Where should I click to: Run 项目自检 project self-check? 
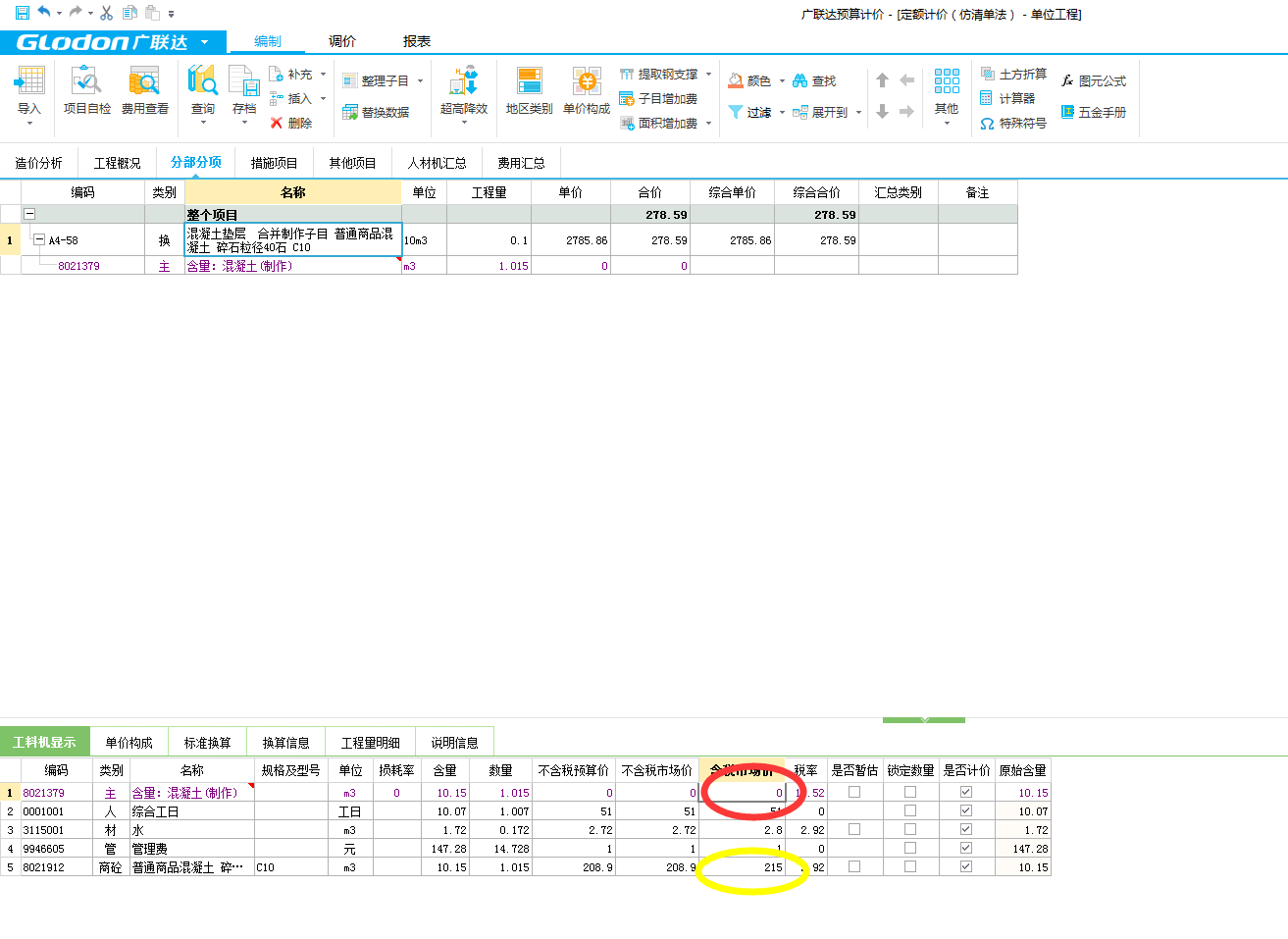[87, 91]
